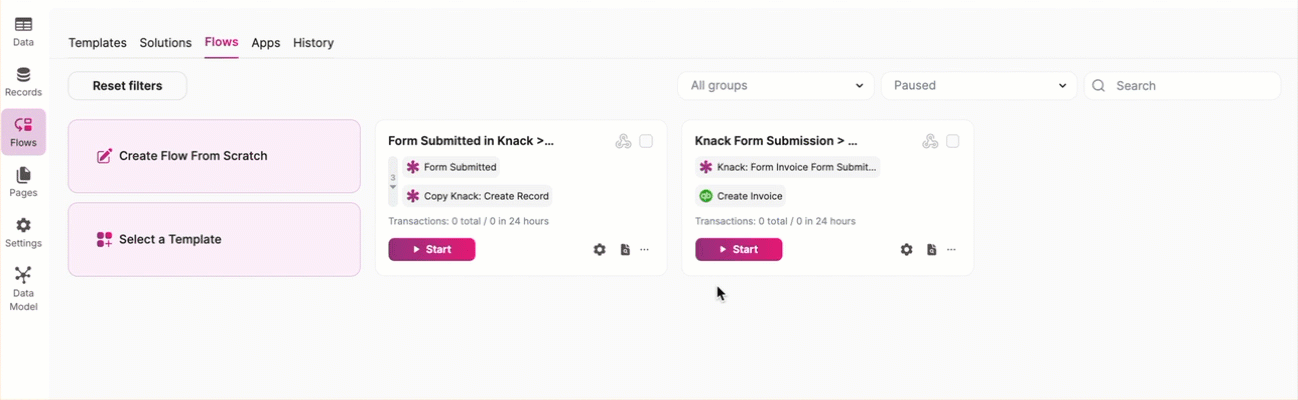Expand the 3 hidden steps arrow on the Form Submitted in Knack flow
Image resolution: width=1298 pixels, height=400 pixels.
[x=393, y=187]
